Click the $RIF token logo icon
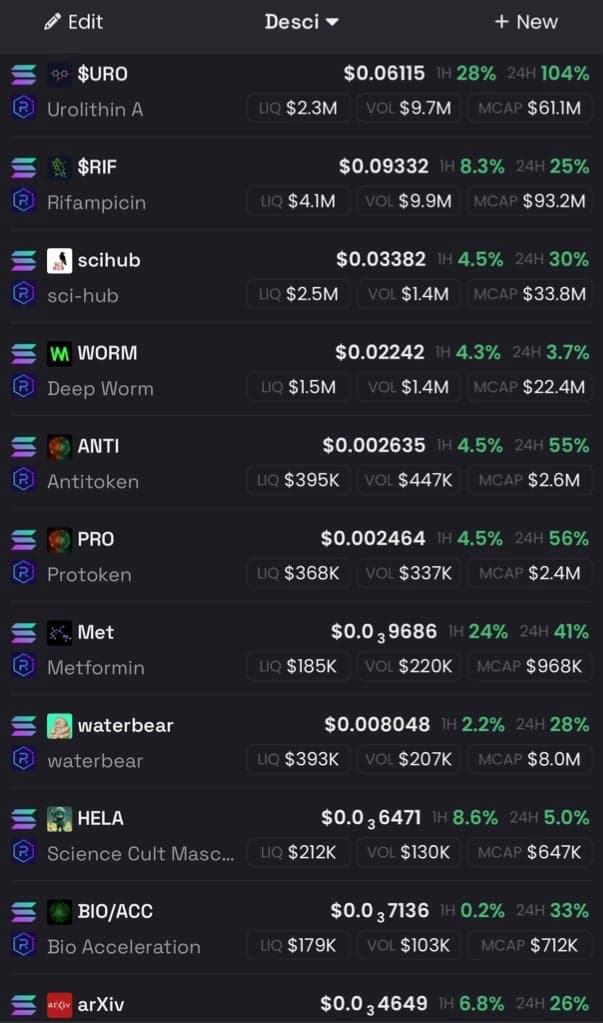This screenshot has width=603, height=1023. click(x=60, y=167)
